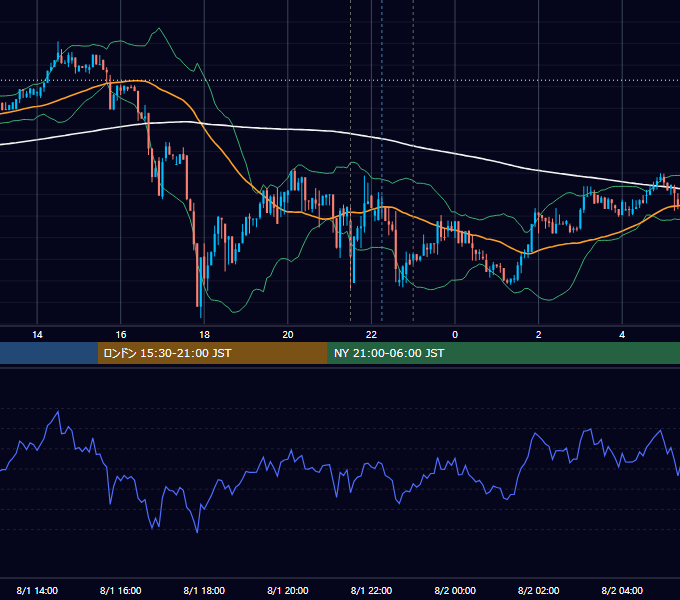Click the 8/1 16:00 date label
Screen dimensions: 680x600
(121, 590)
